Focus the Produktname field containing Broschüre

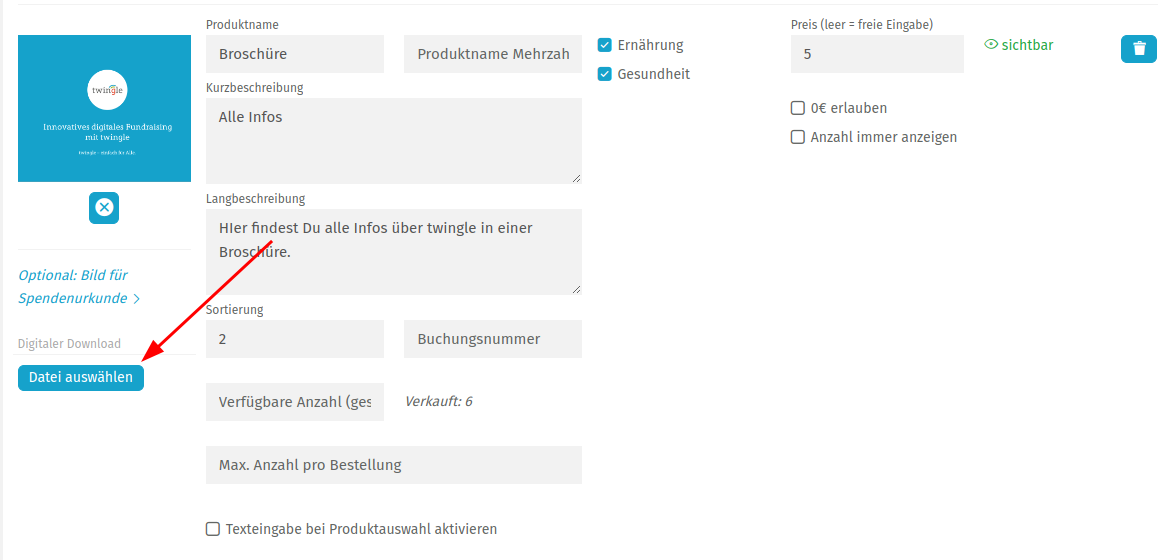[x=295, y=54]
